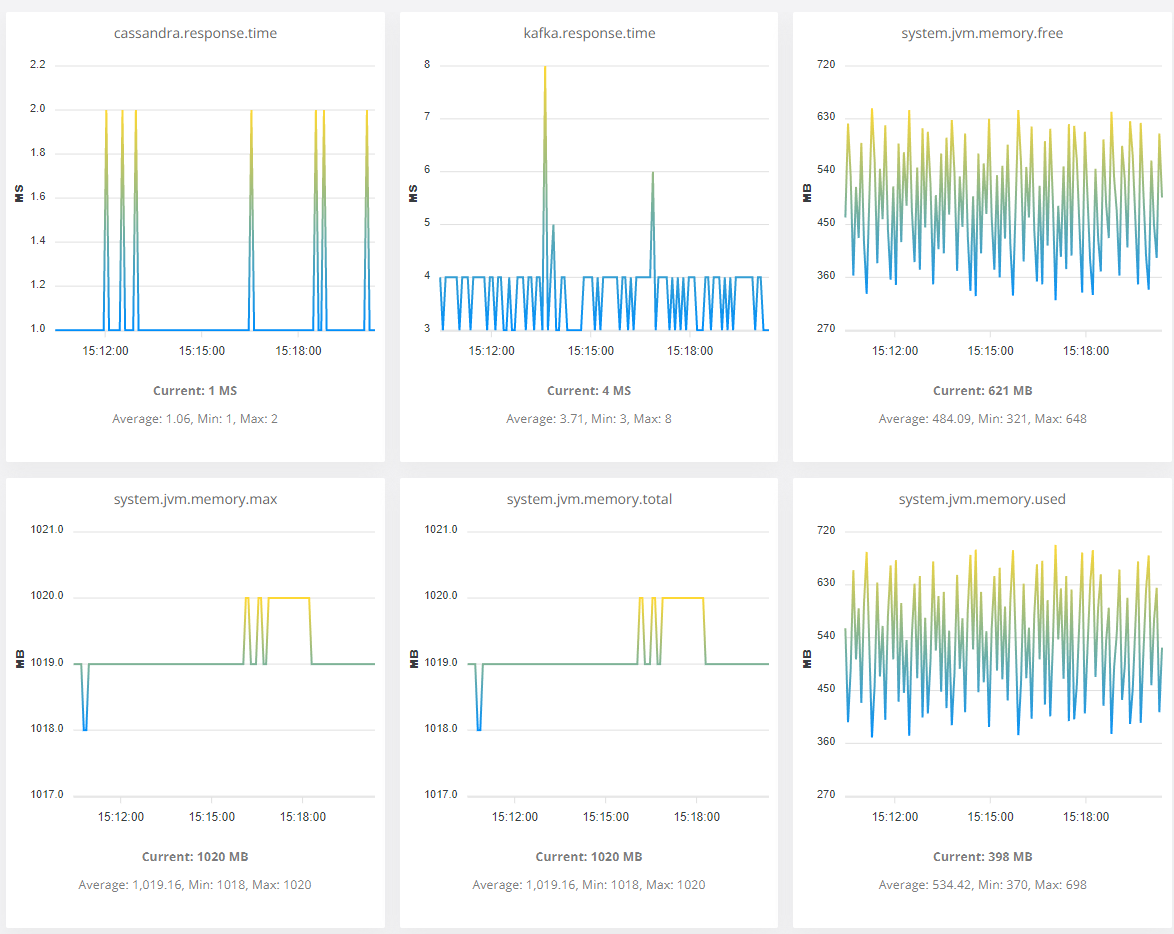Select the system.jvm.memory.max panel title
This screenshot has width=1174, height=934.
(195, 499)
